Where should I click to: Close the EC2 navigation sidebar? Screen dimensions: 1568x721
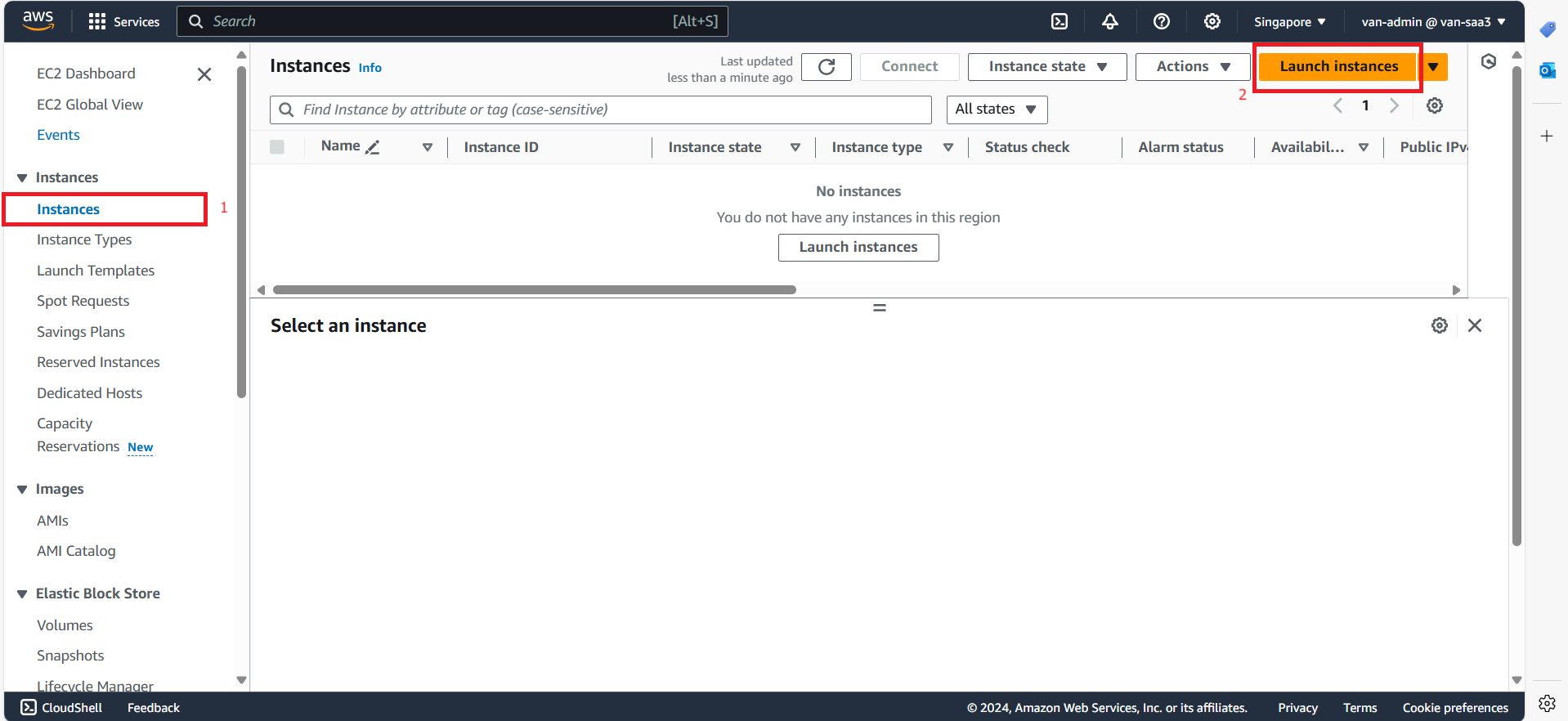[x=204, y=74]
